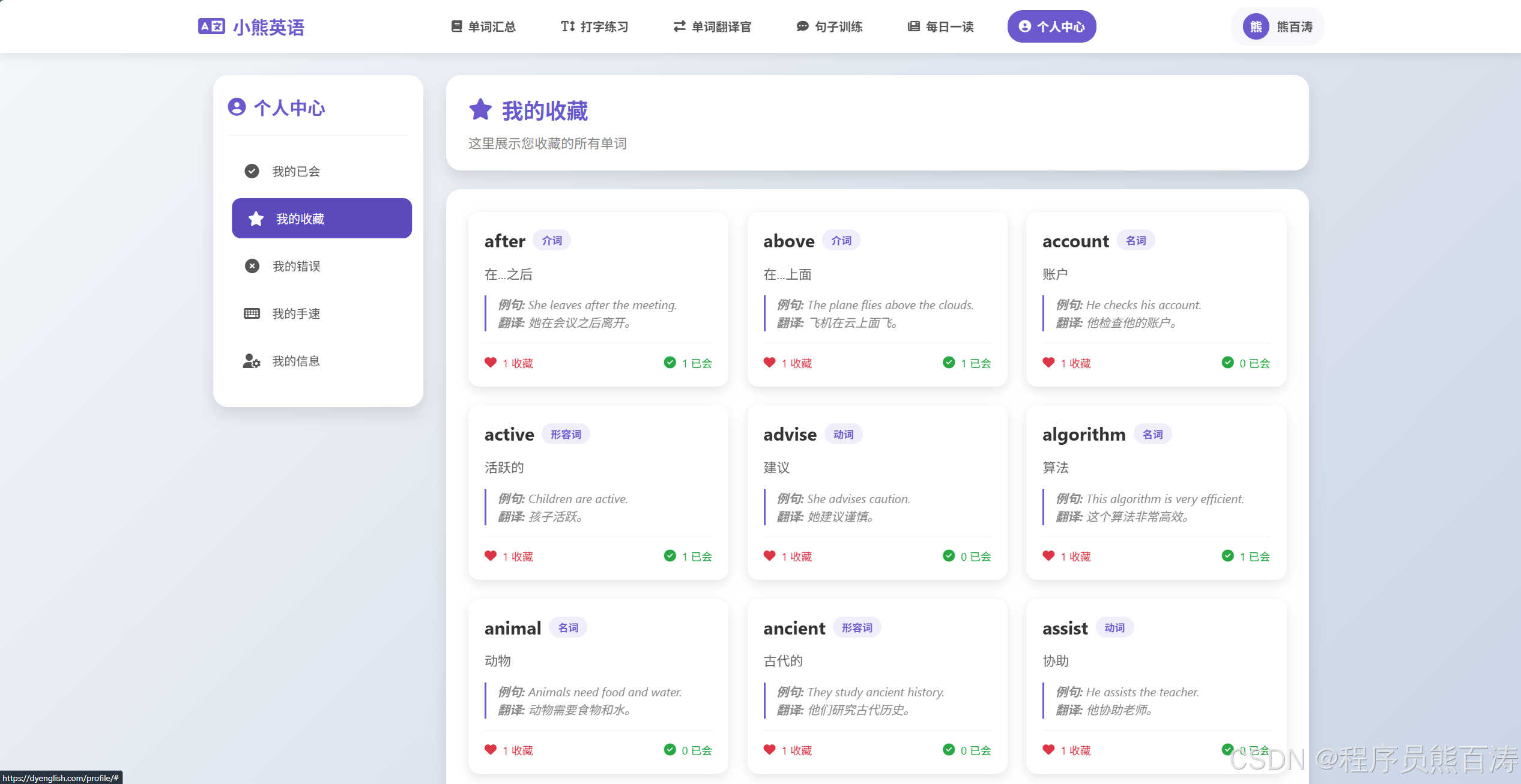
Task: Click the 已会 check icon on ancient card
Action: point(949,749)
